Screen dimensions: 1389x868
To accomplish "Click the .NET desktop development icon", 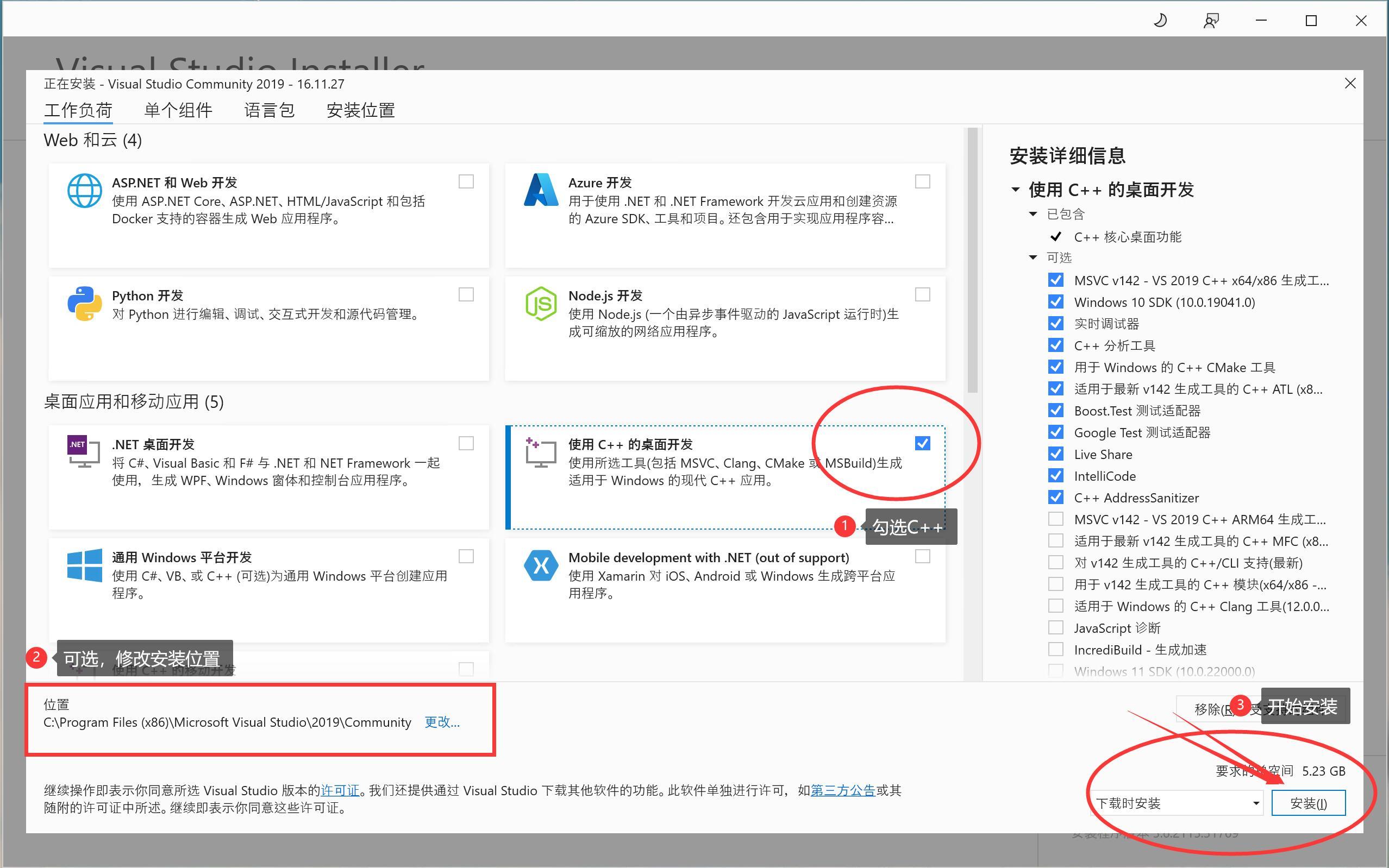I will point(84,451).
